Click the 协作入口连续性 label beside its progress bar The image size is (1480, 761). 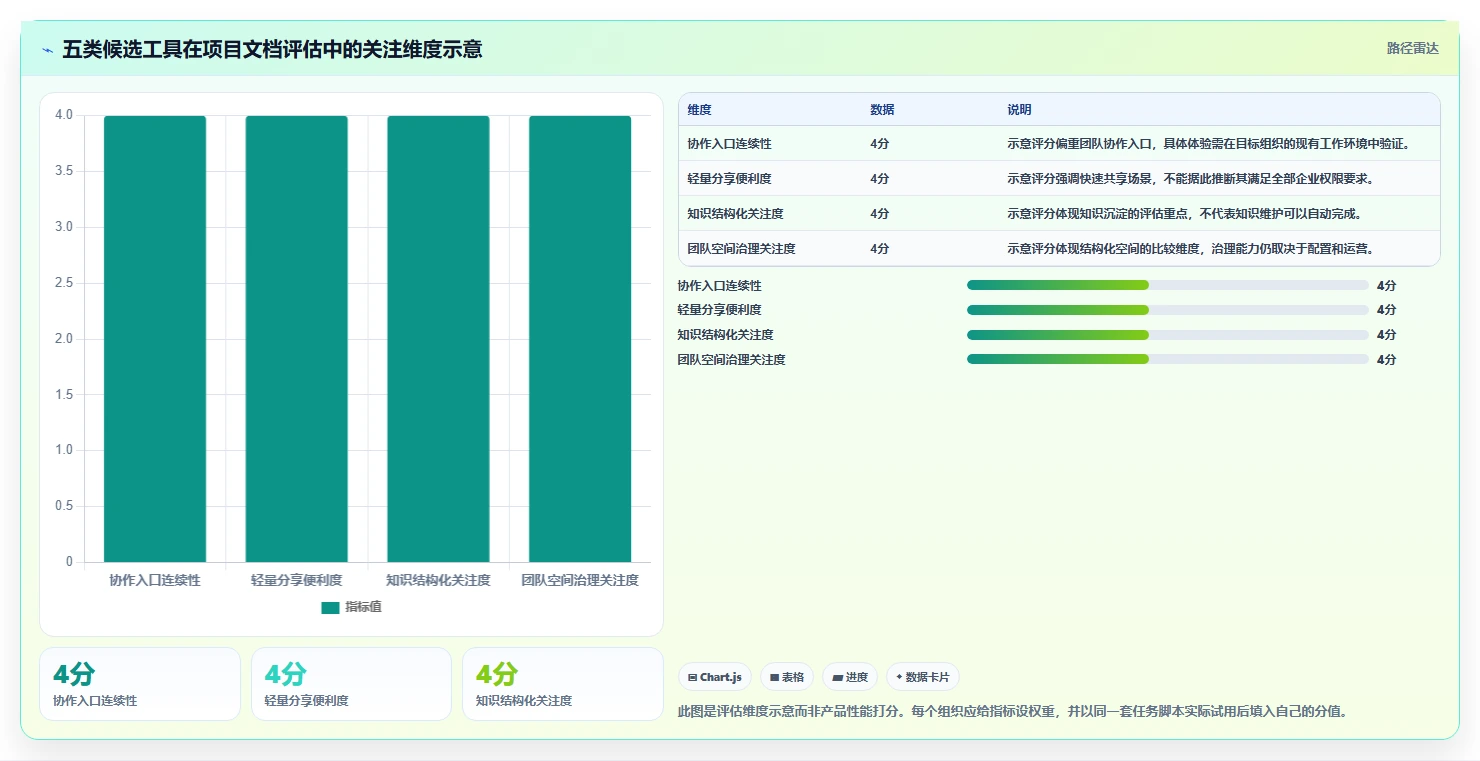pyautogui.click(x=719, y=286)
